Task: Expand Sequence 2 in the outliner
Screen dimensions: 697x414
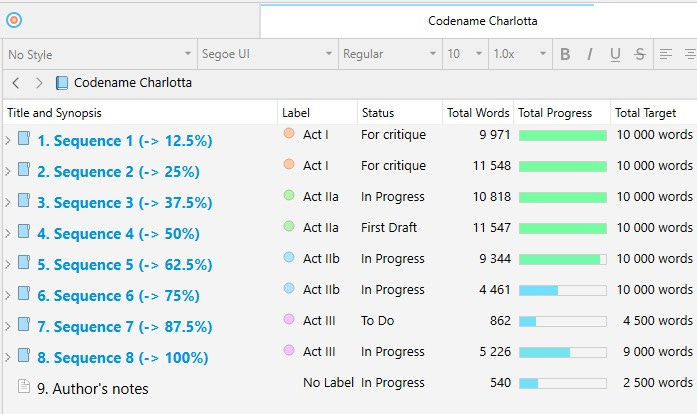Action: coord(8,172)
